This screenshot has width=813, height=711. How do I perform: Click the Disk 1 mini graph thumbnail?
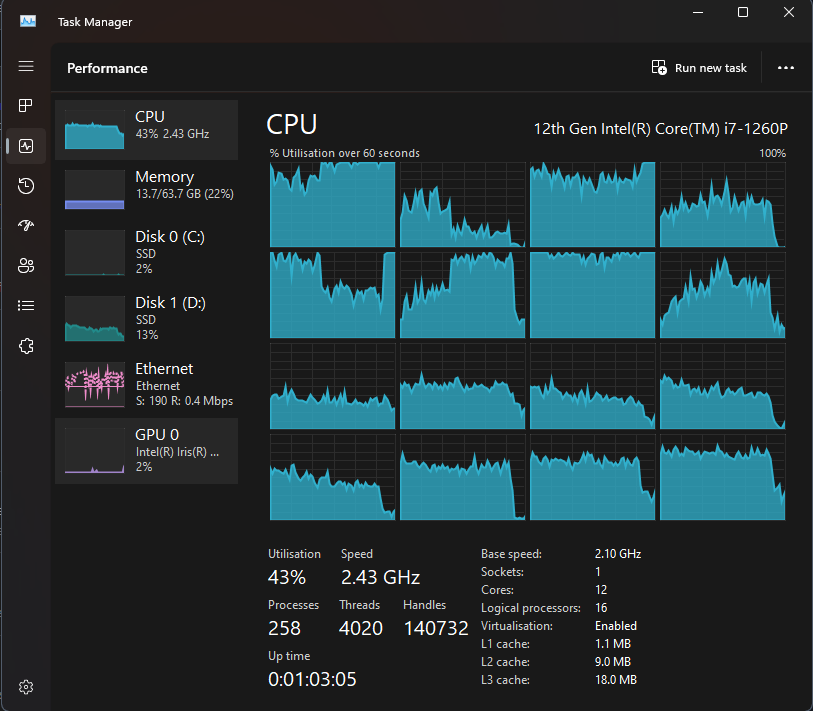(x=94, y=318)
